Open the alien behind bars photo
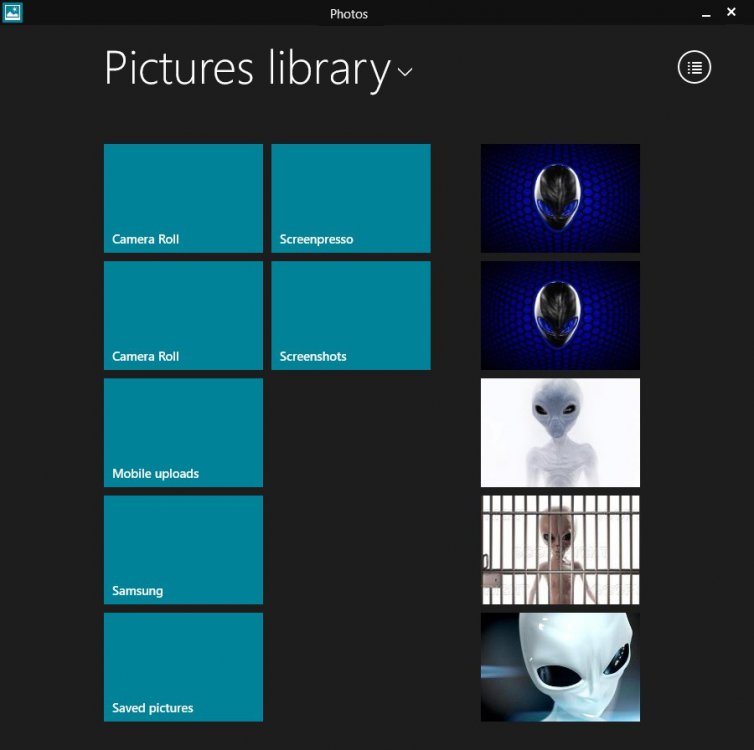Viewport: 754px width, 750px height. [560, 549]
